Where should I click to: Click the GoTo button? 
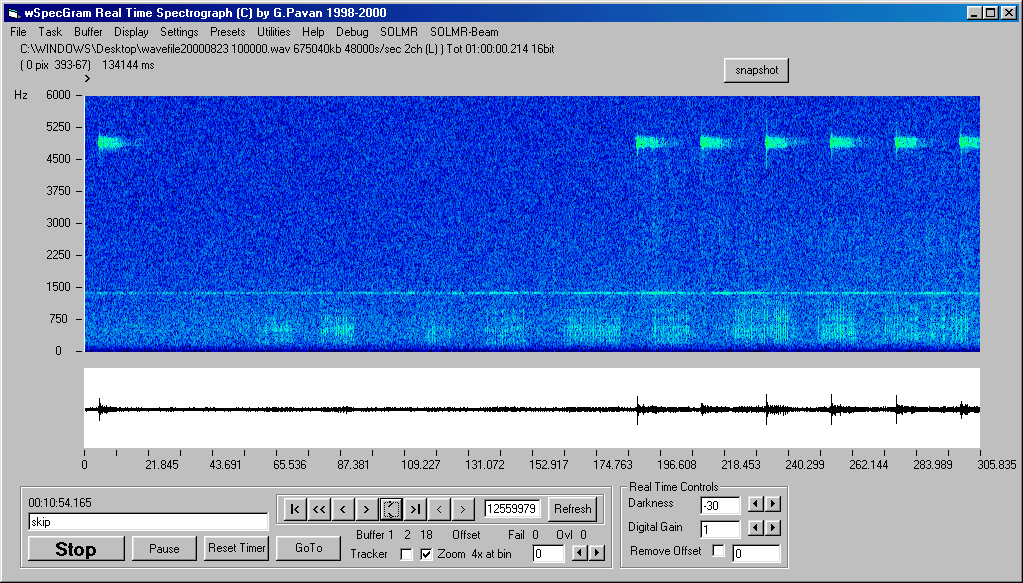point(309,548)
